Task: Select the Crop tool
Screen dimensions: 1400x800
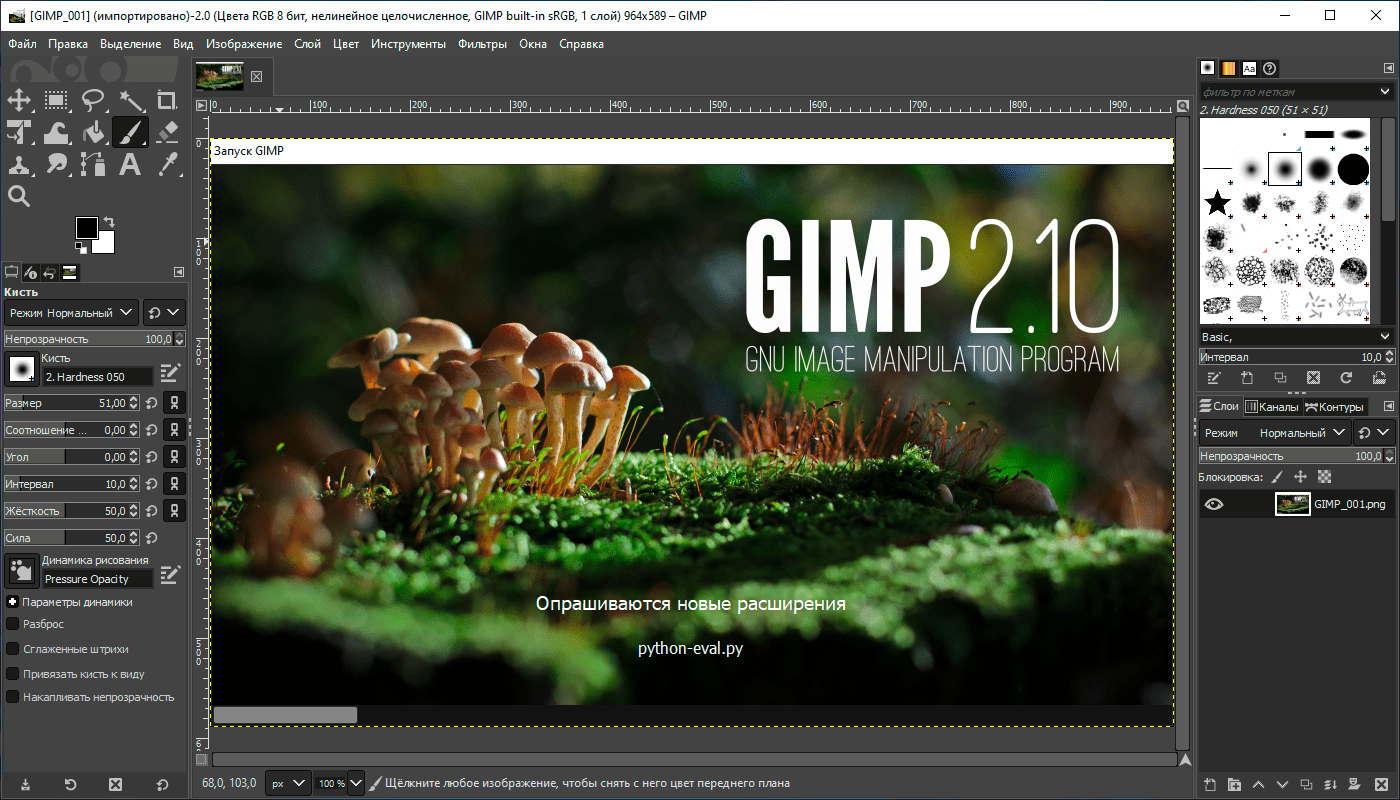Action: (x=167, y=100)
